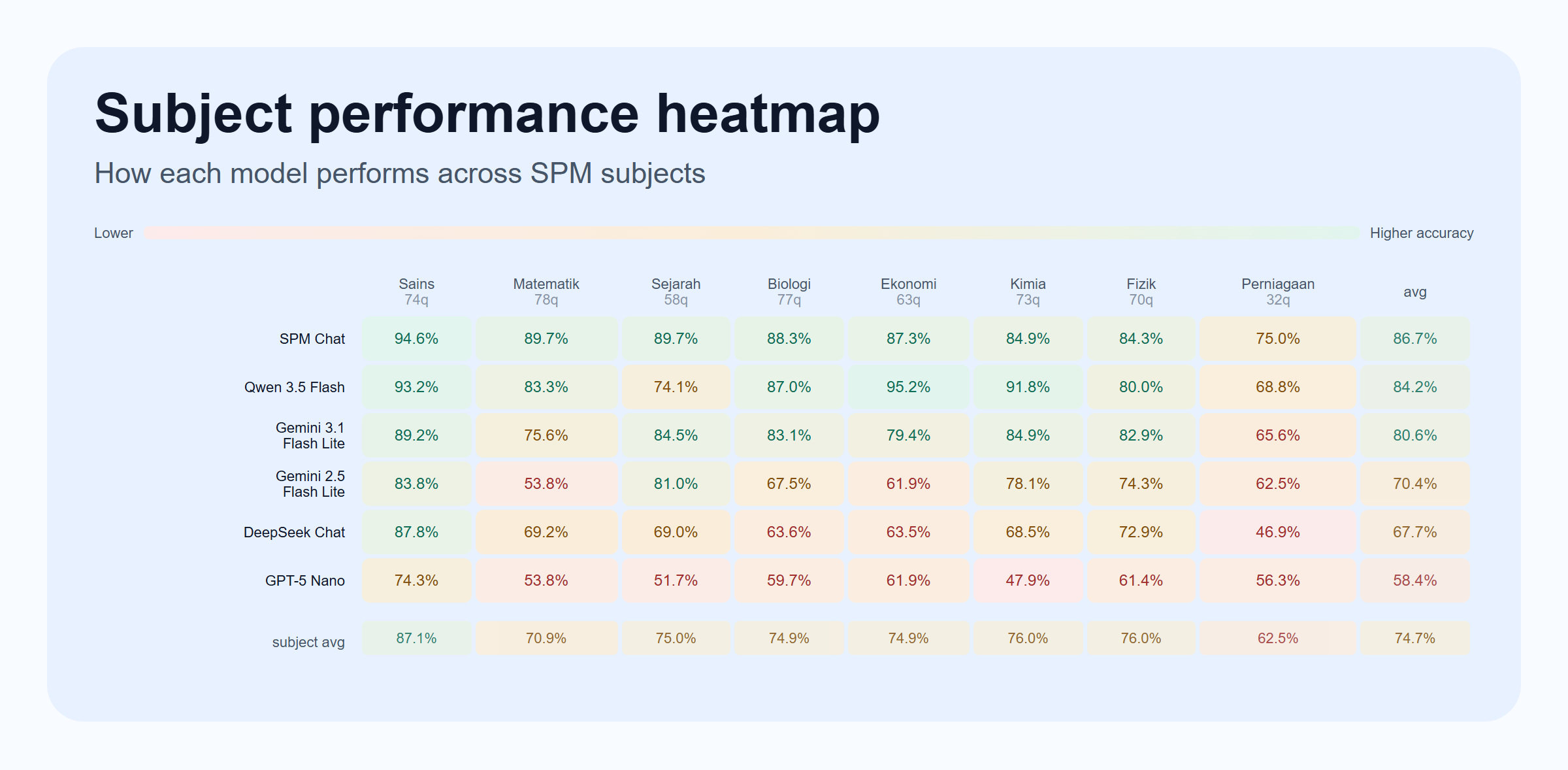The height and width of the screenshot is (770, 1568).
Task: Select the Matematik column header
Action: tap(546, 292)
